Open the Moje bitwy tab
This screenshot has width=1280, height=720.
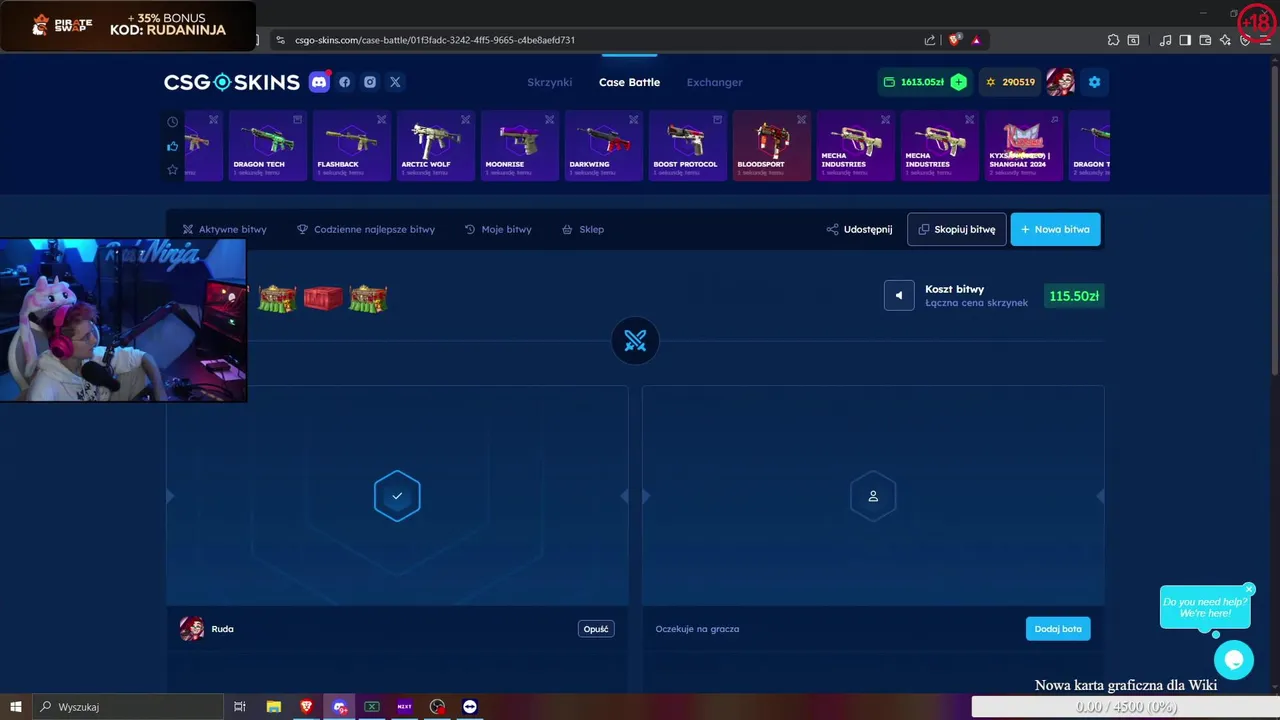tap(498, 229)
